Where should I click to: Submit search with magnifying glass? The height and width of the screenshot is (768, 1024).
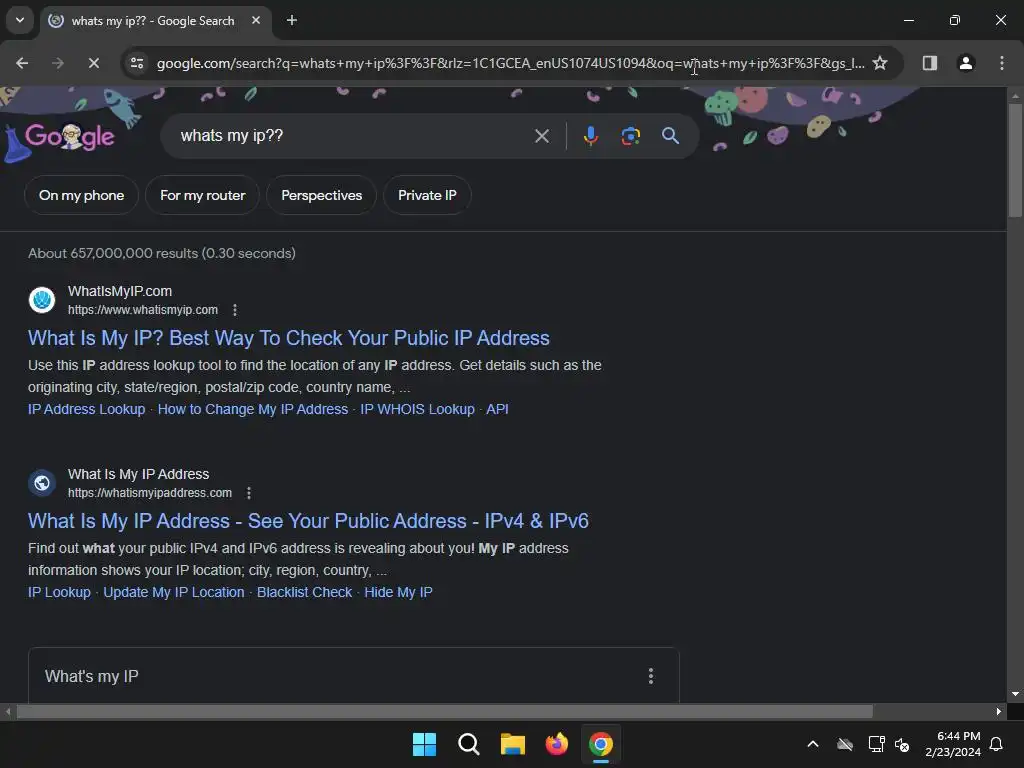(x=670, y=136)
